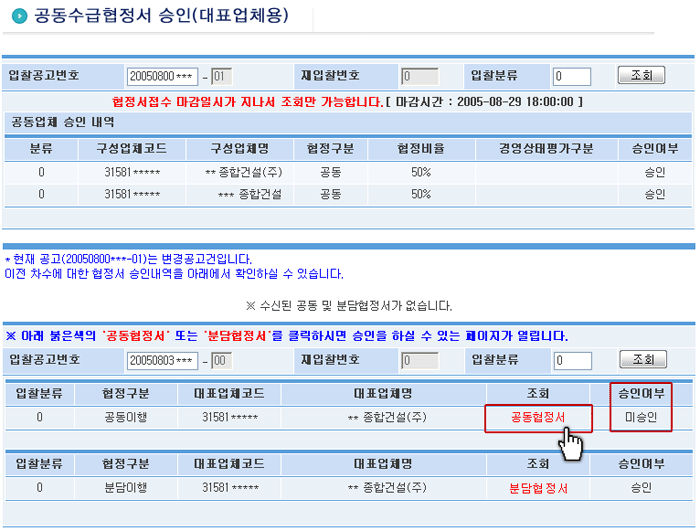Click the blue arrow icon beside the page title
This screenshot has height=531, width=700.
click(x=18, y=17)
